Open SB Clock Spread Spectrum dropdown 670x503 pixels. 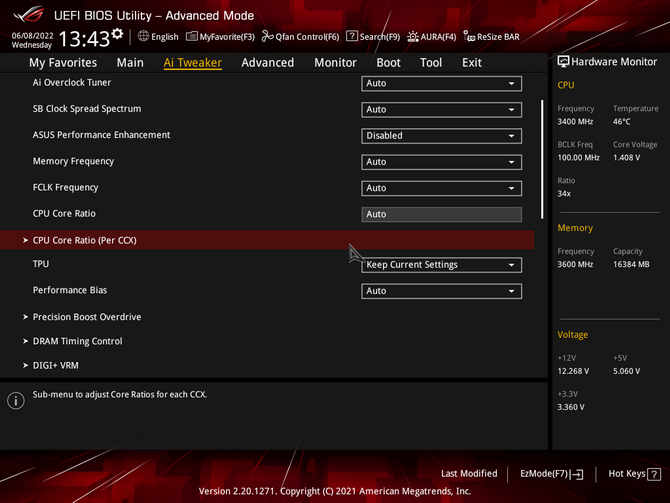(441, 109)
